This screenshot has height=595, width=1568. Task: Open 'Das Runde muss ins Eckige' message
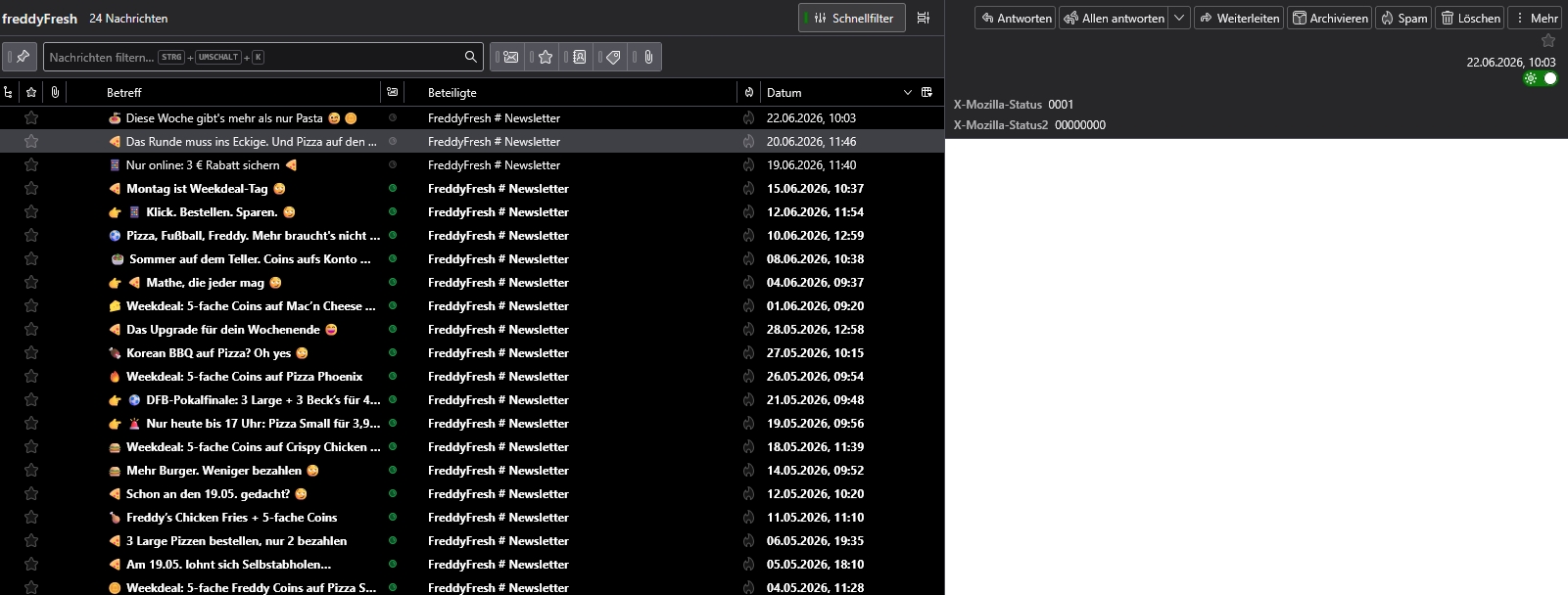coord(472,141)
